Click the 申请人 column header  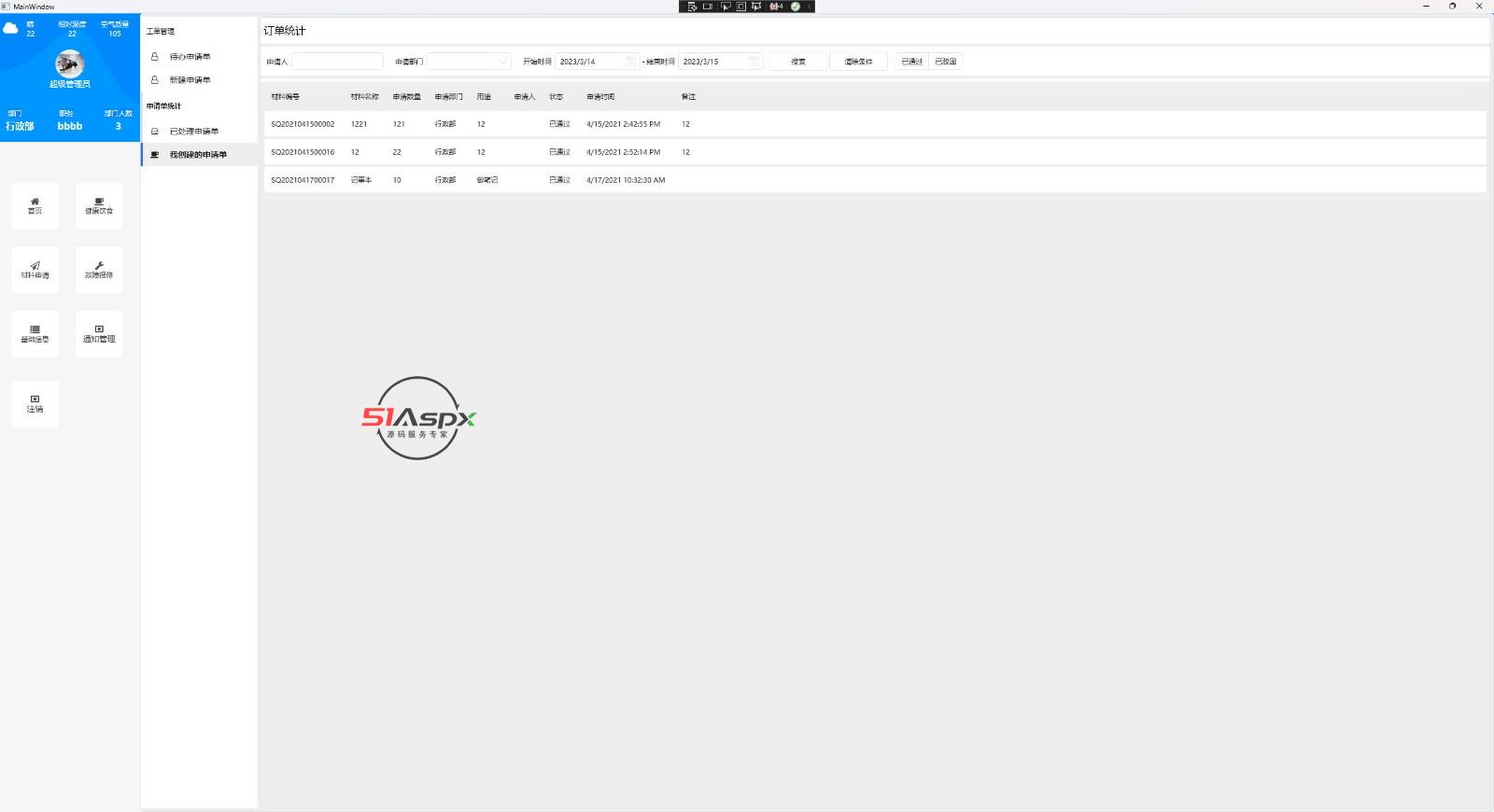point(525,97)
